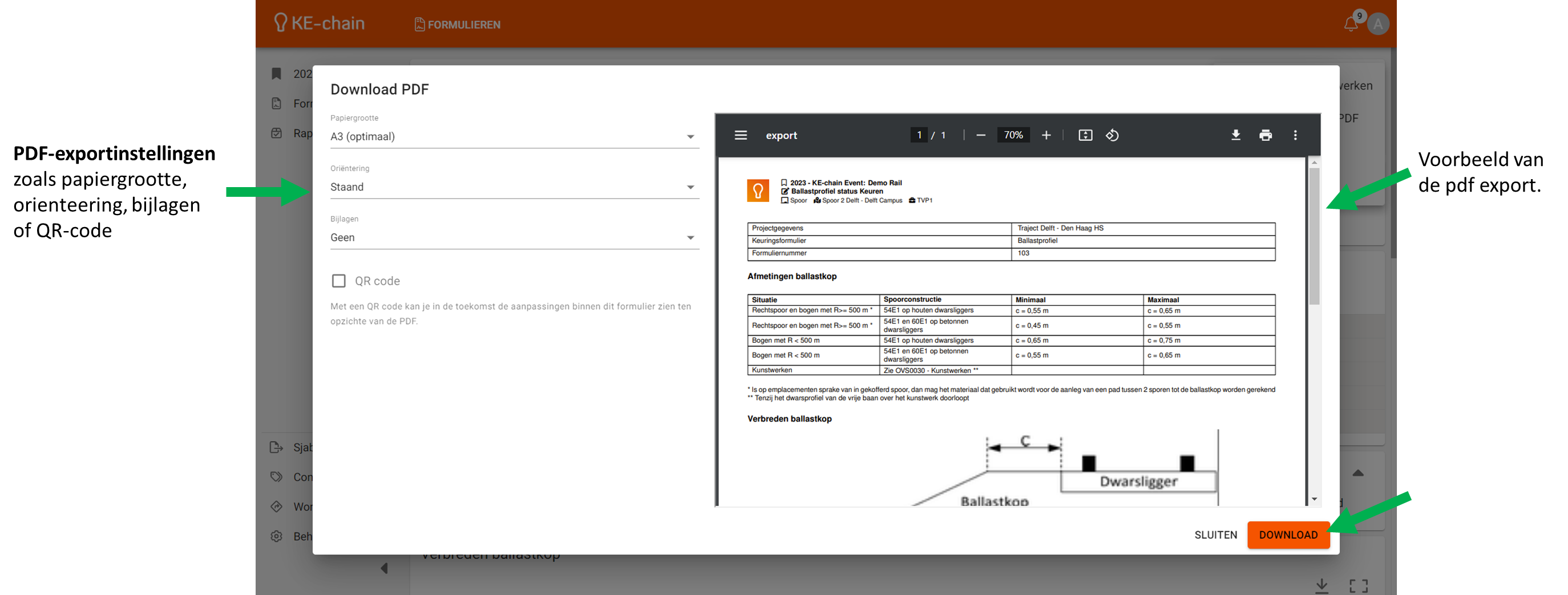1568x595 pixels.
Task: Open the Papiergrootte dropdown
Action: coord(514,137)
